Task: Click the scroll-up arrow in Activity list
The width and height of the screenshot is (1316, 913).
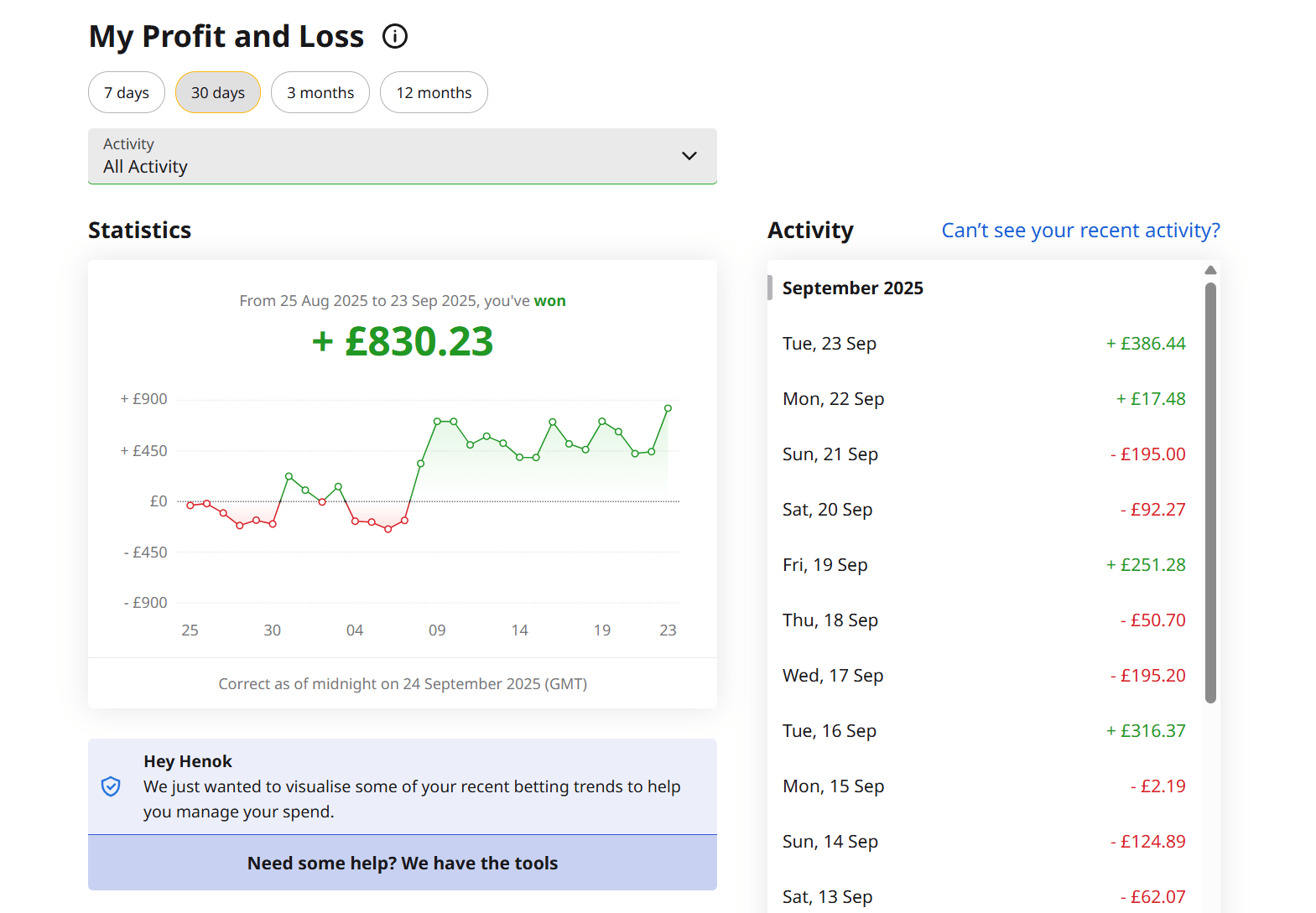Action: 1210,270
